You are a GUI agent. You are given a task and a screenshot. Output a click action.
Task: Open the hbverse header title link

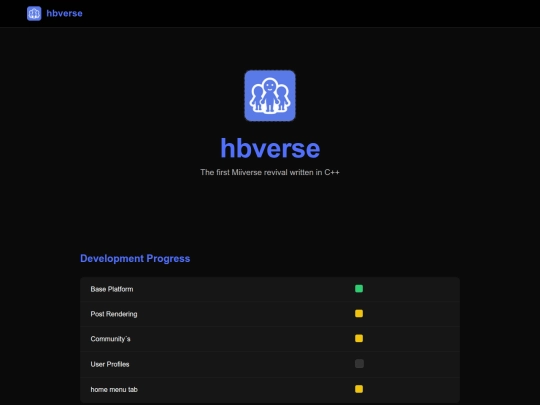click(x=64, y=13)
